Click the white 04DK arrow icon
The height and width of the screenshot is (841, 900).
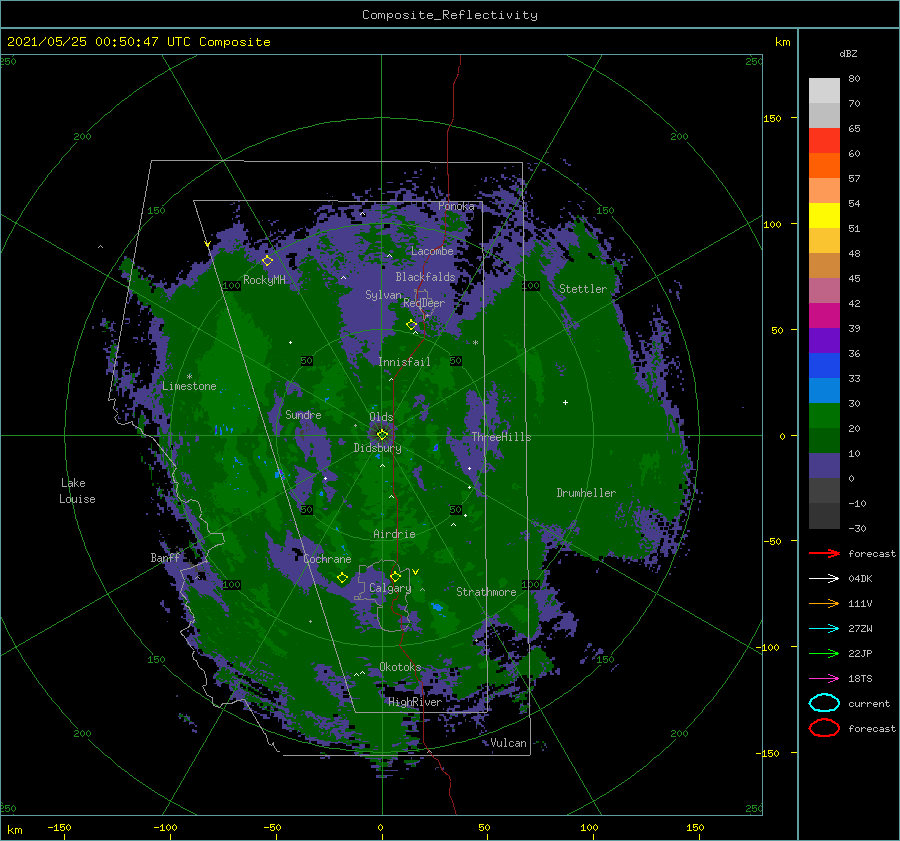[824, 579]
